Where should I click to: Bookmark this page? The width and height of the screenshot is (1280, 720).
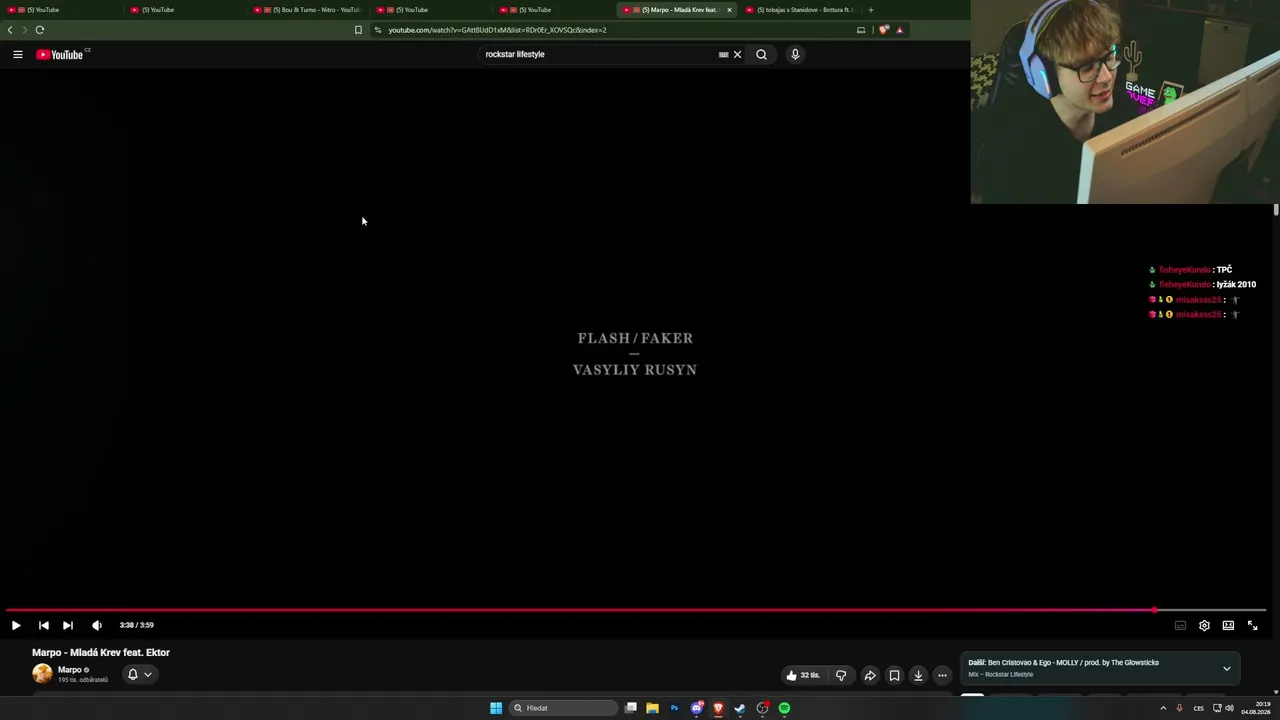coord(358,30)
